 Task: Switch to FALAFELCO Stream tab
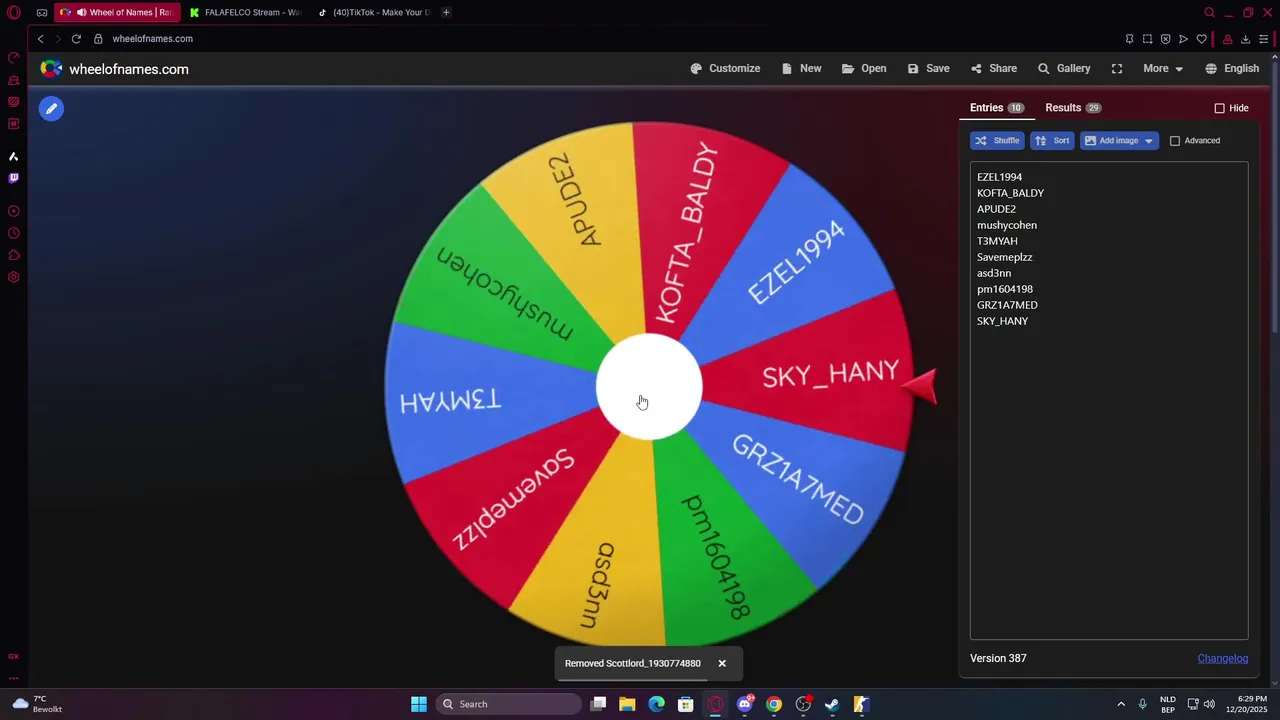[245, 12]
